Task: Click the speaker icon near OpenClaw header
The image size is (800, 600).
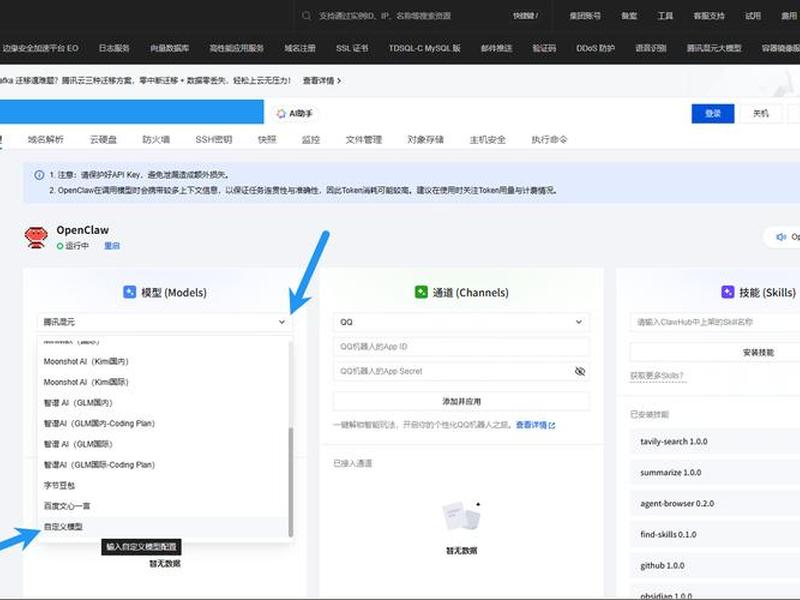Action: (x=781, y=237)
